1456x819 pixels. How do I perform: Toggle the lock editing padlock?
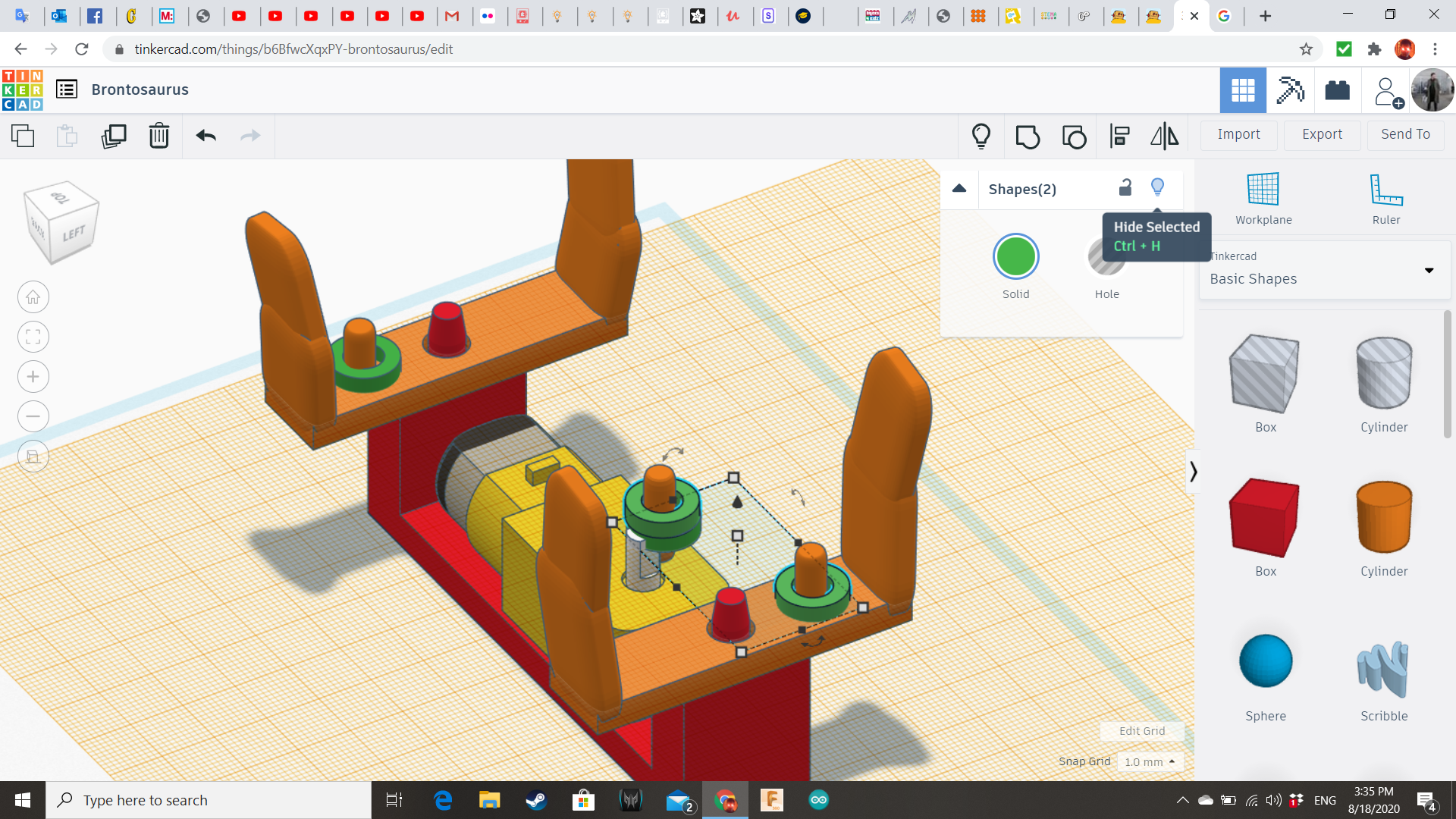coord(1125,187)
